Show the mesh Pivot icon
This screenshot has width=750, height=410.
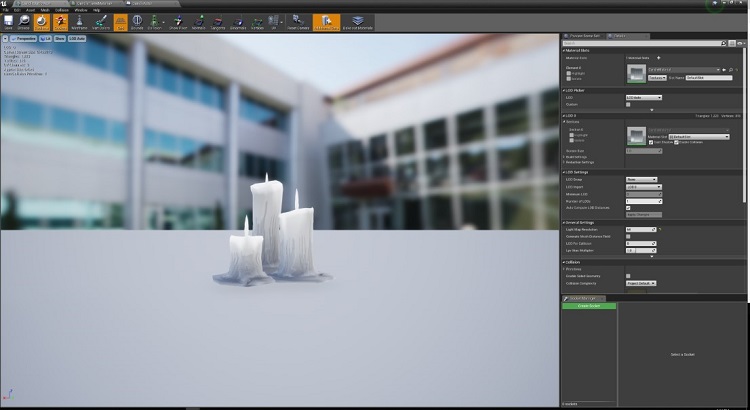180,21
